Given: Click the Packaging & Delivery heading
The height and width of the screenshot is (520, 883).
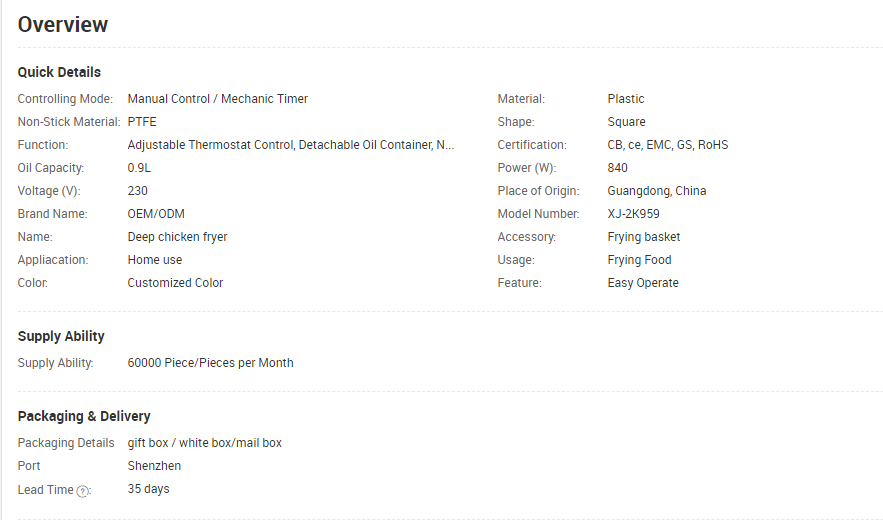Looking at the screenshot, I should pyautogui.click(x=84, y=416).
